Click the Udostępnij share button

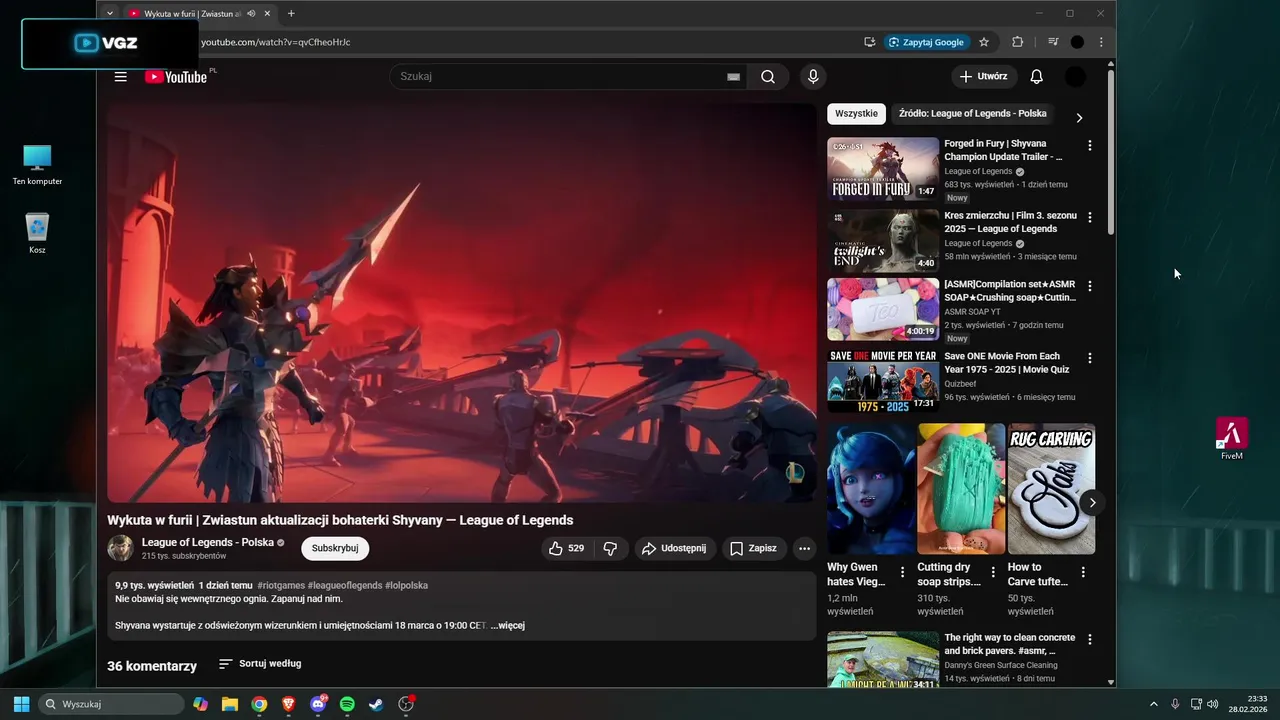pos(674,548)
